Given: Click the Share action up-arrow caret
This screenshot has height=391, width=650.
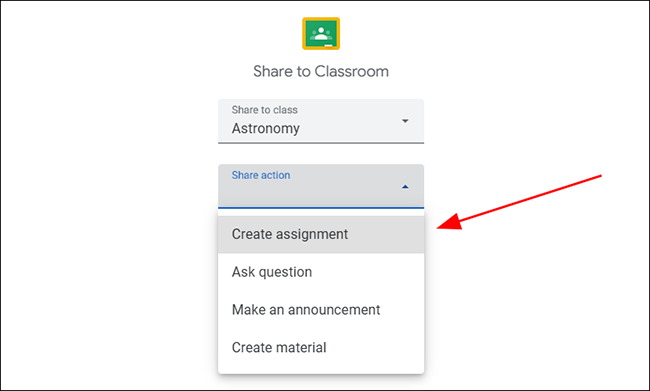Looking at the screenshot, I should (x=405, y=187).
